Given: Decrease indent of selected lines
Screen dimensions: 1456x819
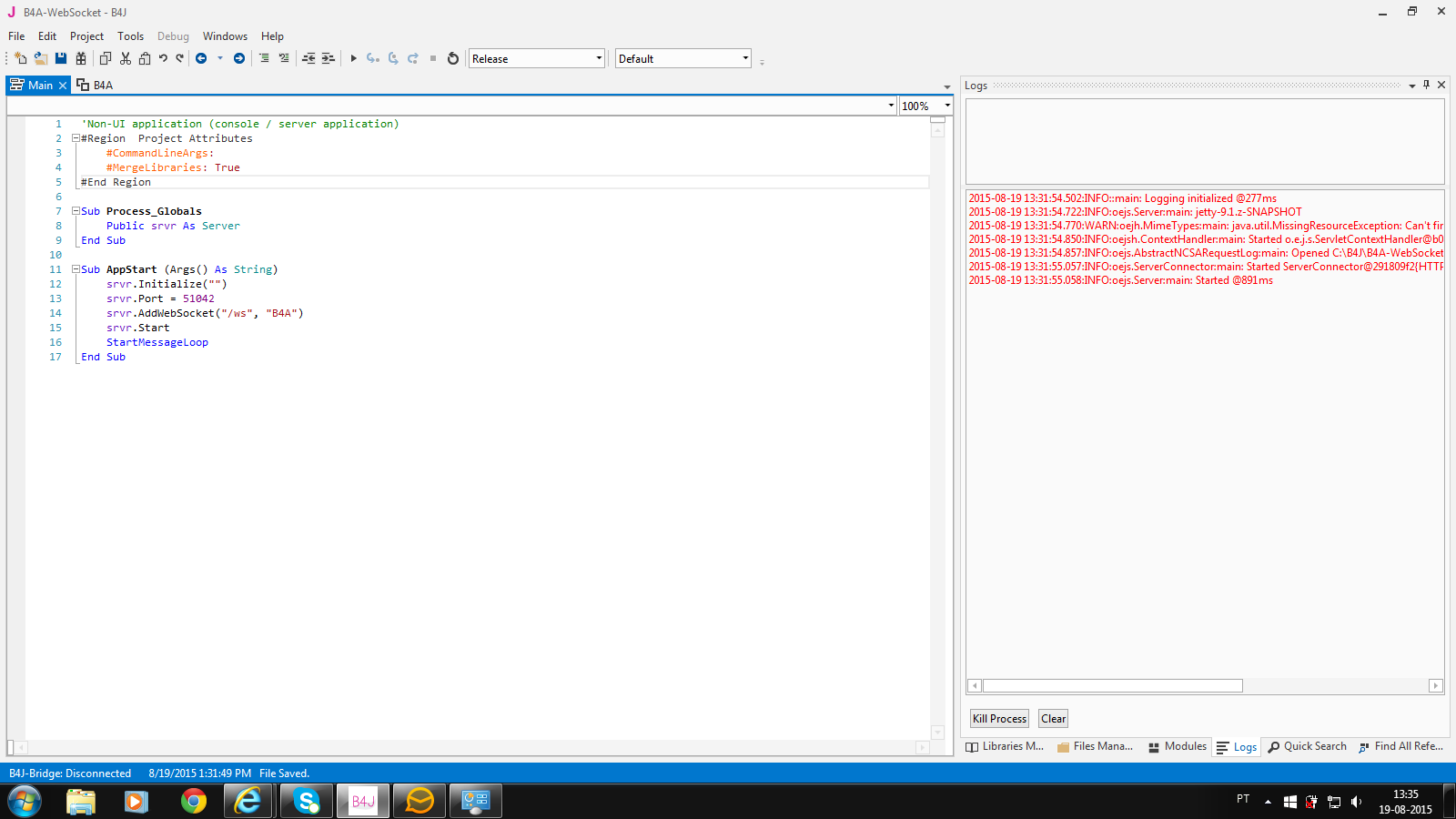Looking at the screenshot, I should coord(308,58).
